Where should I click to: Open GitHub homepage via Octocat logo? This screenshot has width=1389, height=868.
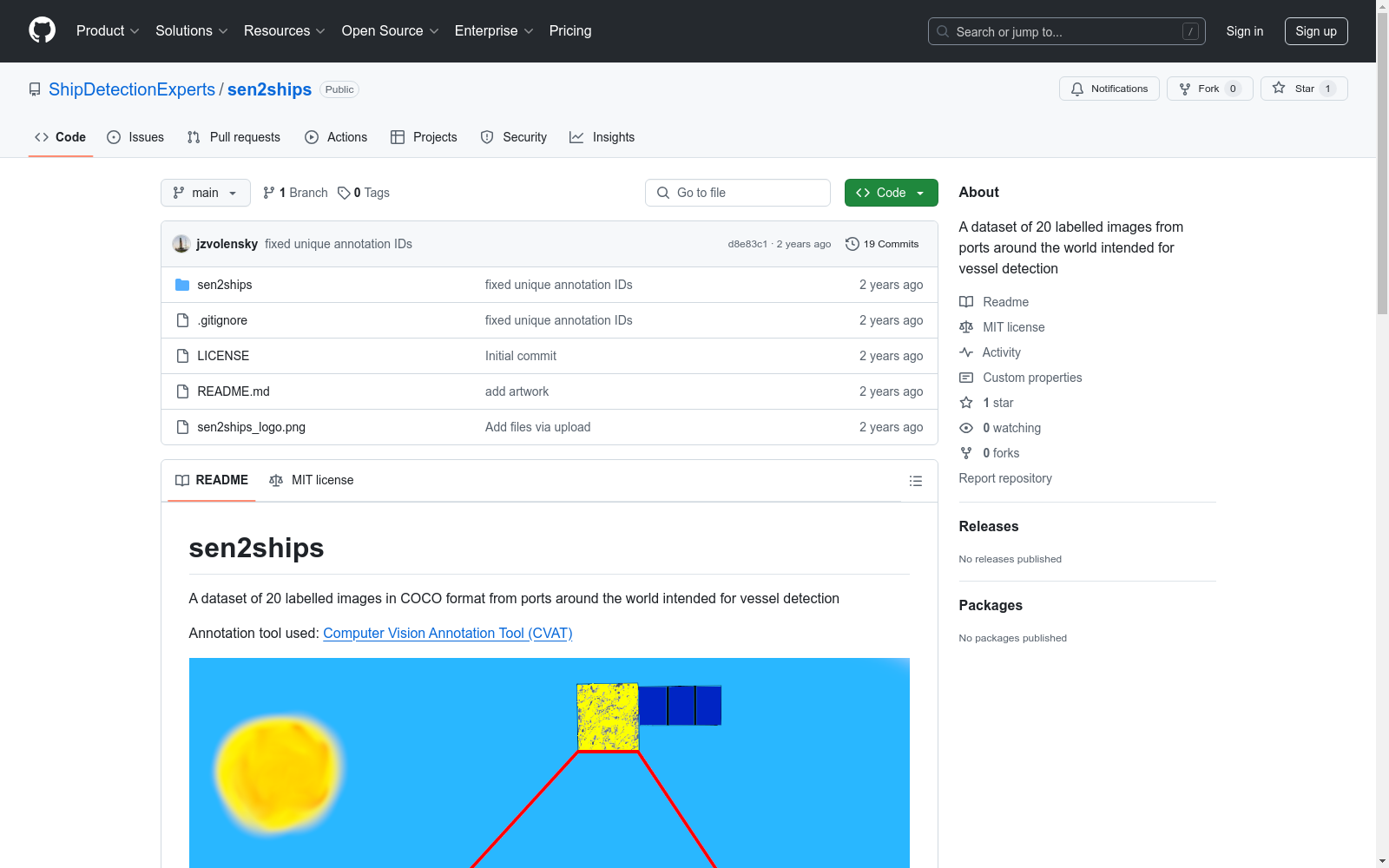coord(42,30)
